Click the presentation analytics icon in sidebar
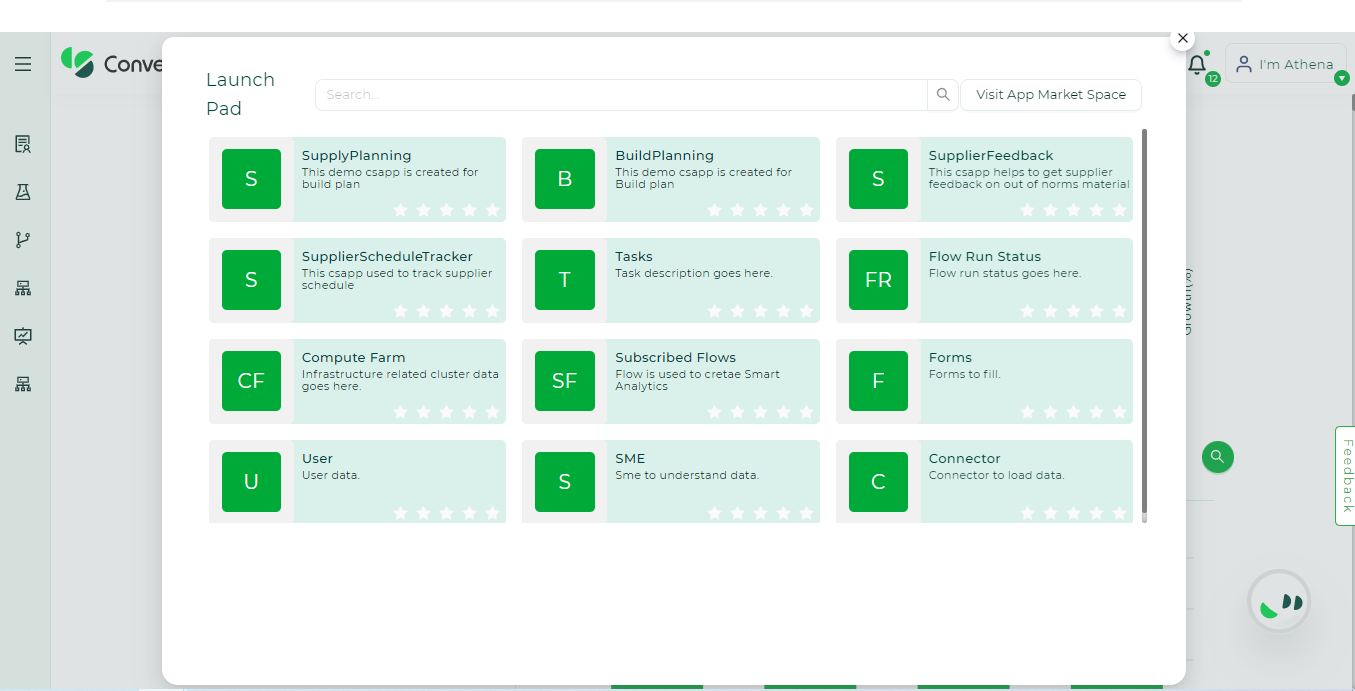The image size is (1355, 691). pyautogui.click(x=22, y=336)
